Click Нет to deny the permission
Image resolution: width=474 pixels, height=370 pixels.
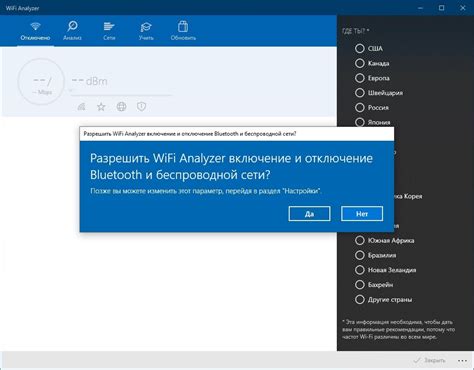coord(362,214)
